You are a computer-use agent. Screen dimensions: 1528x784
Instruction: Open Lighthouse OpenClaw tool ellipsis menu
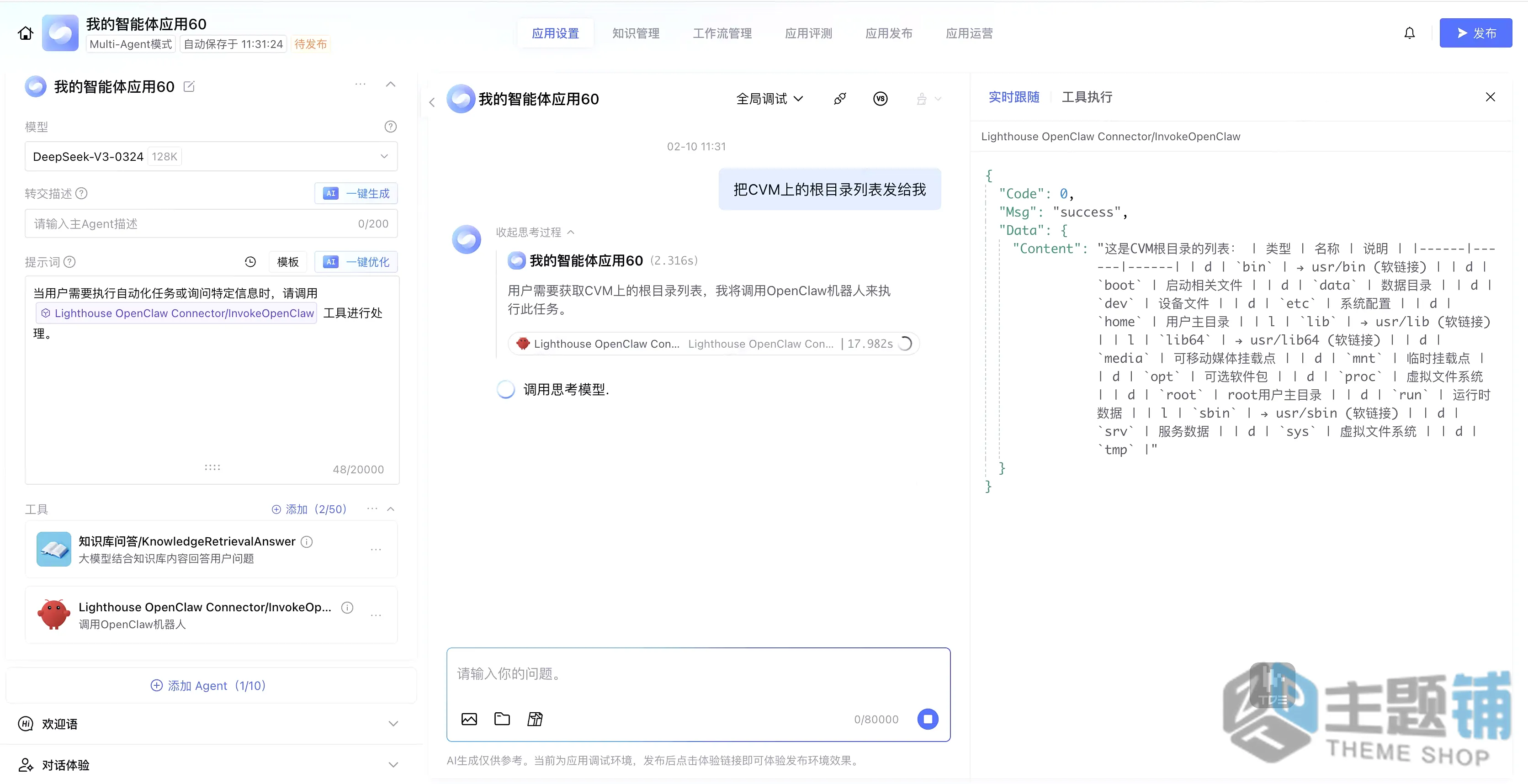click(x=376, y=615)
